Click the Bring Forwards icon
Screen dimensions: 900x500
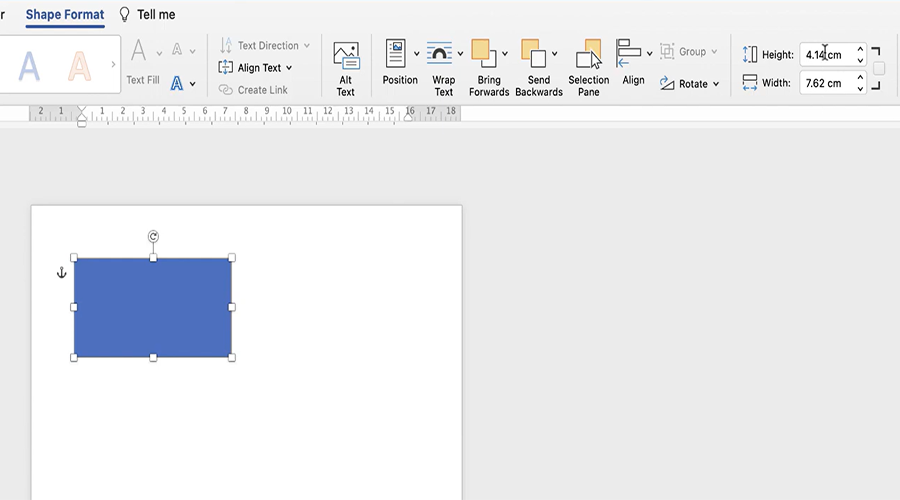coord(483,54)
